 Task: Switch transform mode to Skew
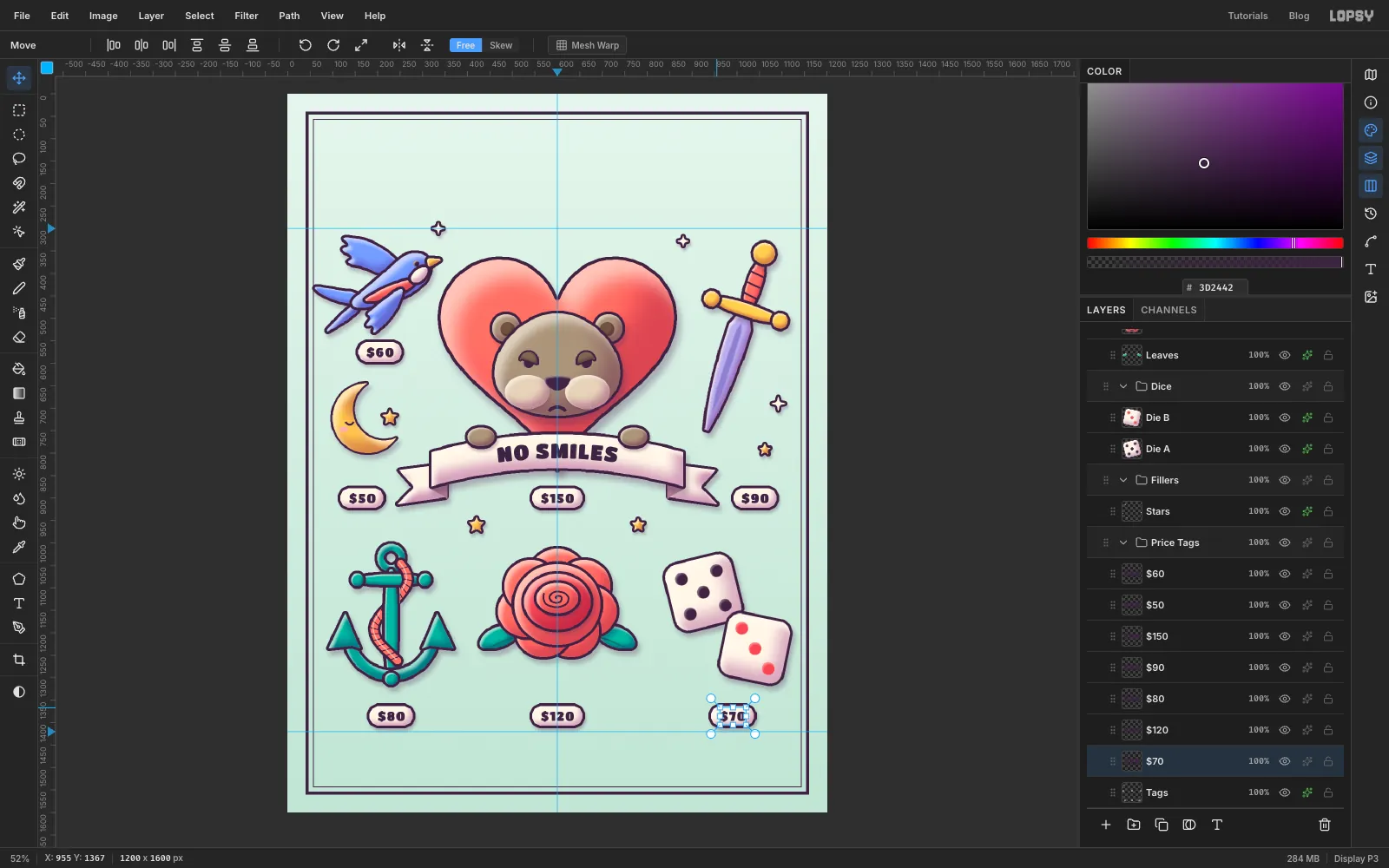501,45
